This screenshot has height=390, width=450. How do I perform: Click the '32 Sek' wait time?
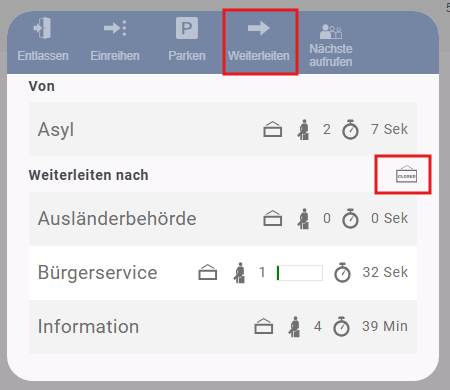point(385,272)
